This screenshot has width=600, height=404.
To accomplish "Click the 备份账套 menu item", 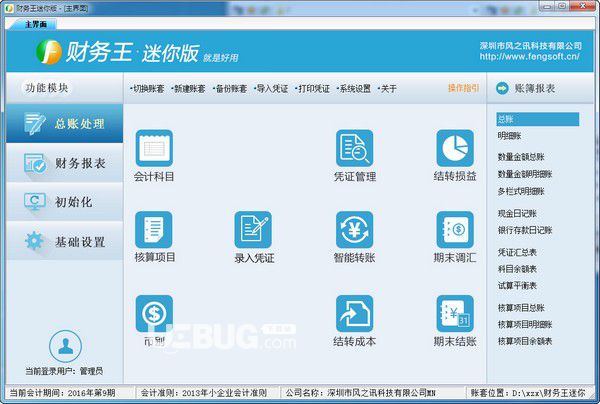I will pos(230,89).
